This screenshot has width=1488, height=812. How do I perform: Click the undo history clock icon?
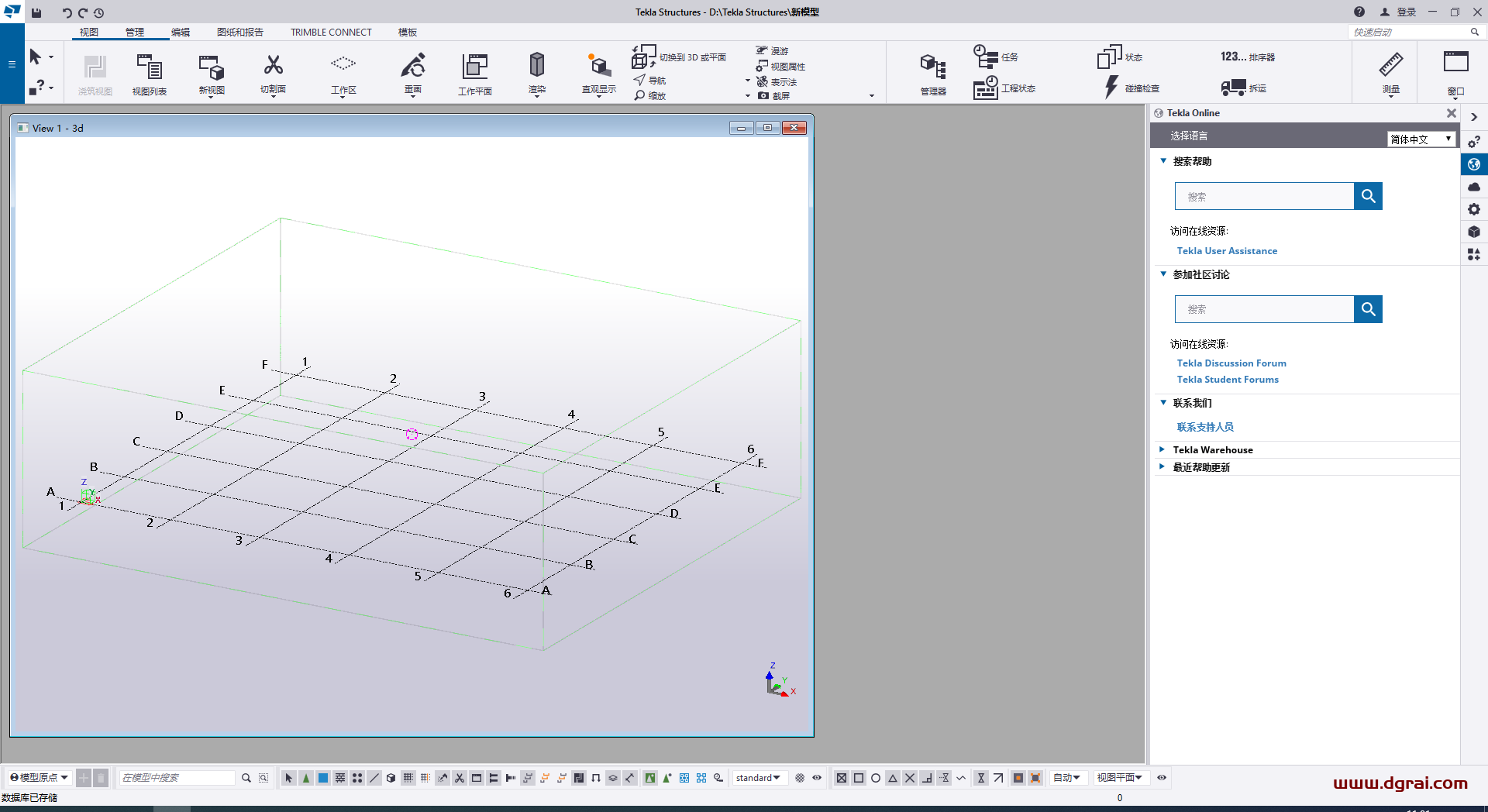(98, 12)
